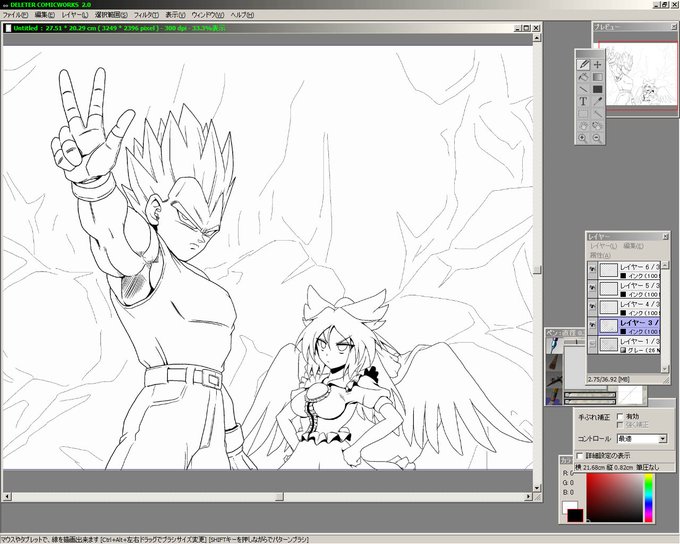This screenshot has height=544, width=680.
Task: Click layer list scroll down arrow
Action: pos(664,368)
